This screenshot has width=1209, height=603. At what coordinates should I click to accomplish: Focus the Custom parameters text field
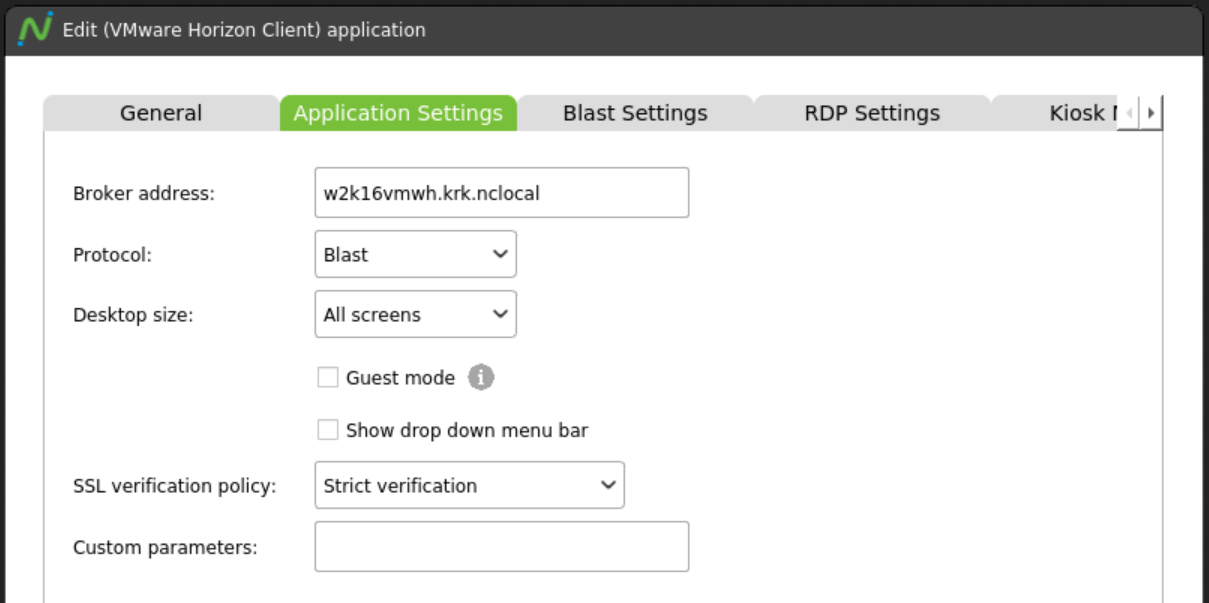[x=502, y=546]
